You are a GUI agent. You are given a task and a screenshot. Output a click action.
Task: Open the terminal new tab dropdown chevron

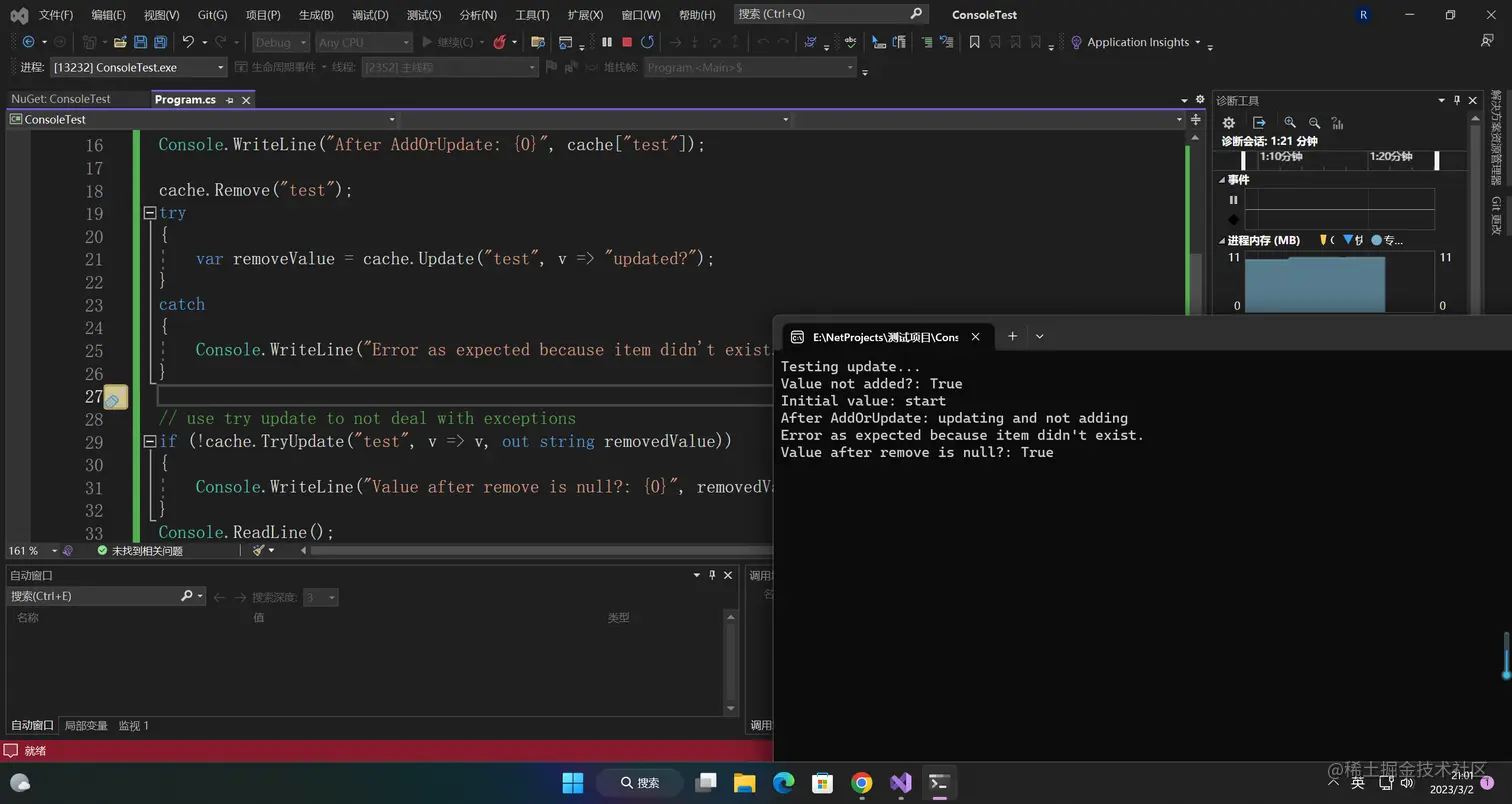click(x=1039, y=336)
